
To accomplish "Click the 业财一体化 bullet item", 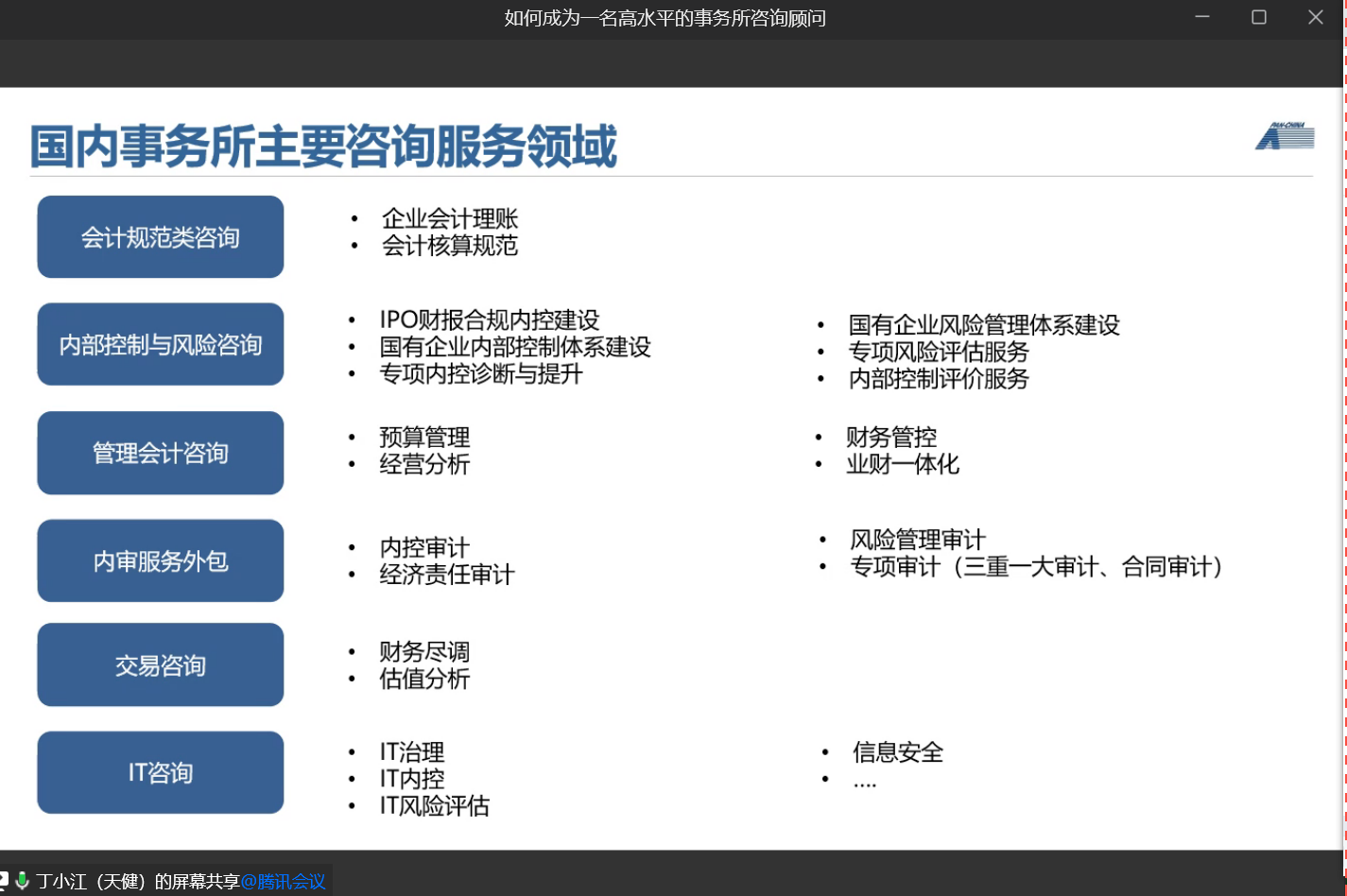I will click(903, 464).
